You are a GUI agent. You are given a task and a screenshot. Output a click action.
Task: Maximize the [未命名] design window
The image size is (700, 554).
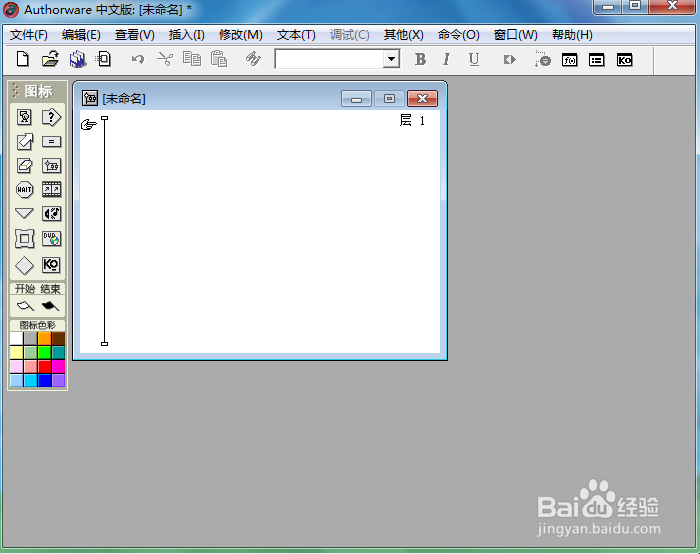(x=389, y=99)
